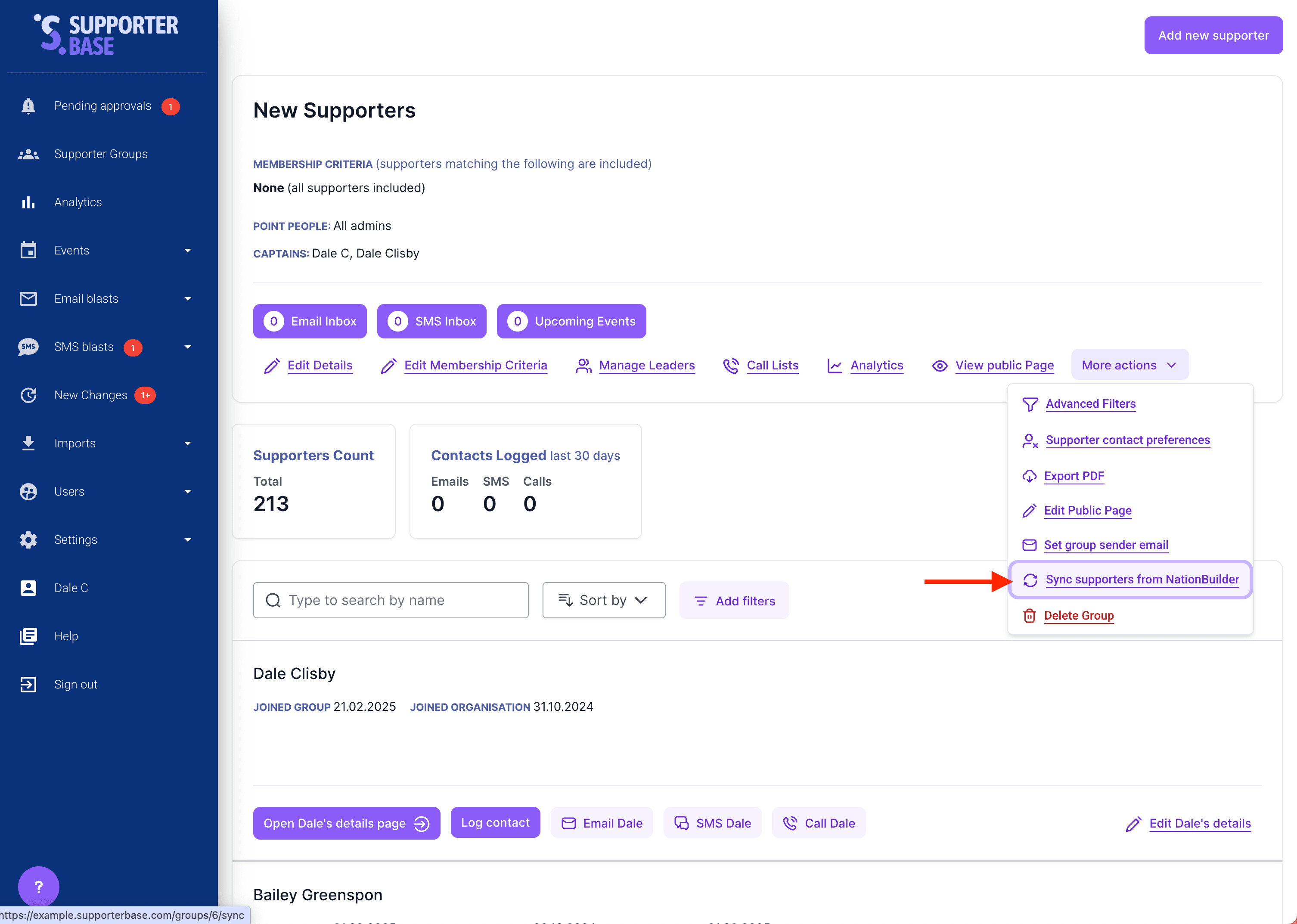1297x924 pixels.
Task: Expand the Events sidebar submenu arrow
Action: 188,250
